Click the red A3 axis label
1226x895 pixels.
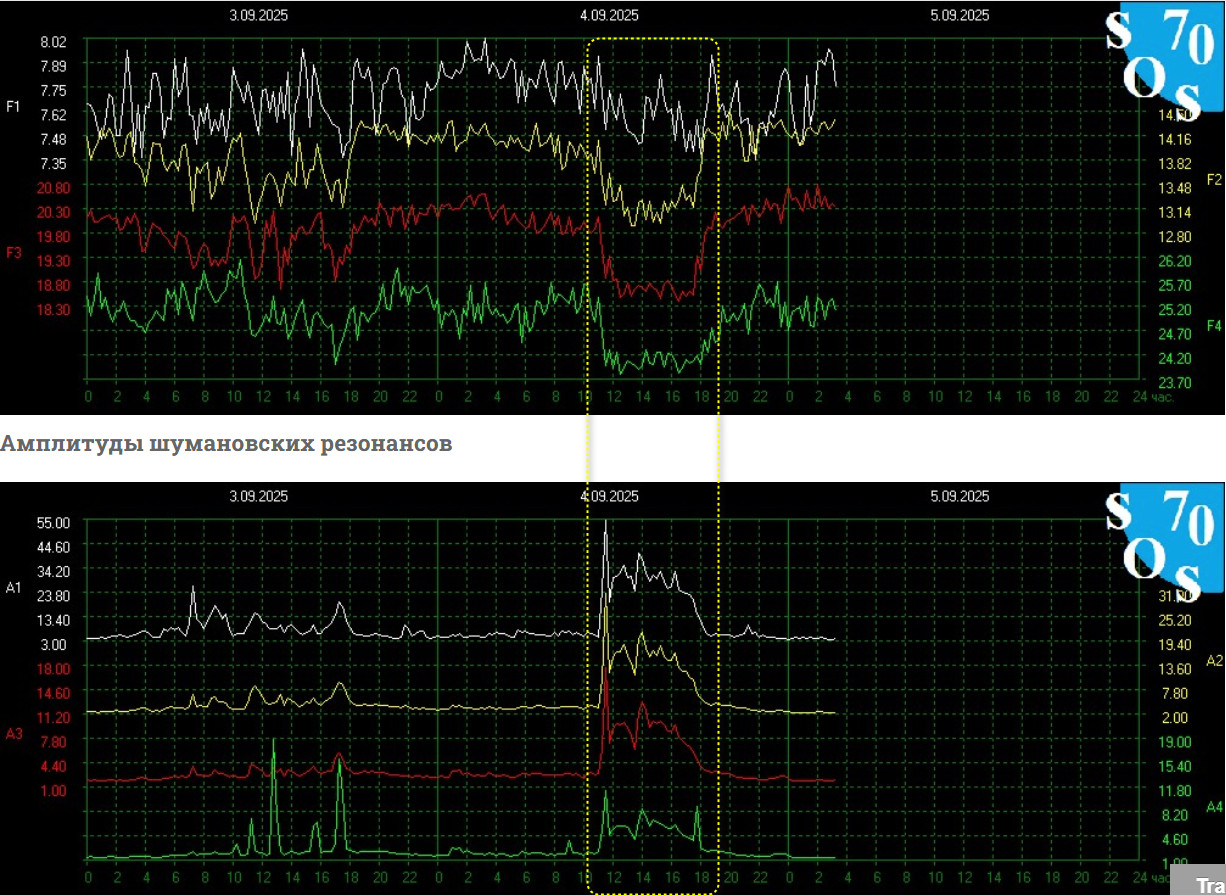(x=14, y=734)
